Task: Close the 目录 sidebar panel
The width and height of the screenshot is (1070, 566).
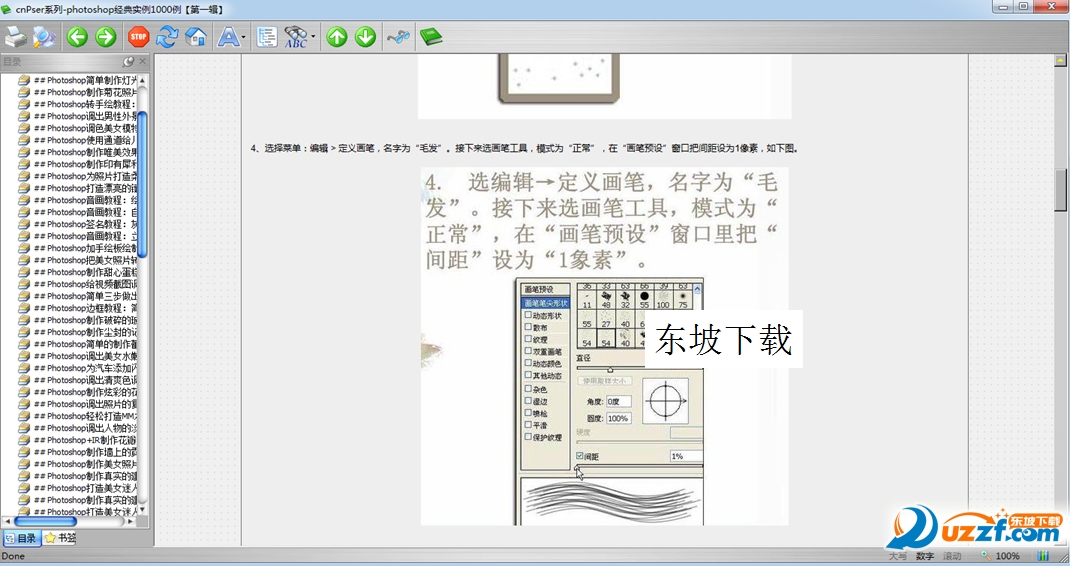Action: pyautogui.click(x=143, y=61)
